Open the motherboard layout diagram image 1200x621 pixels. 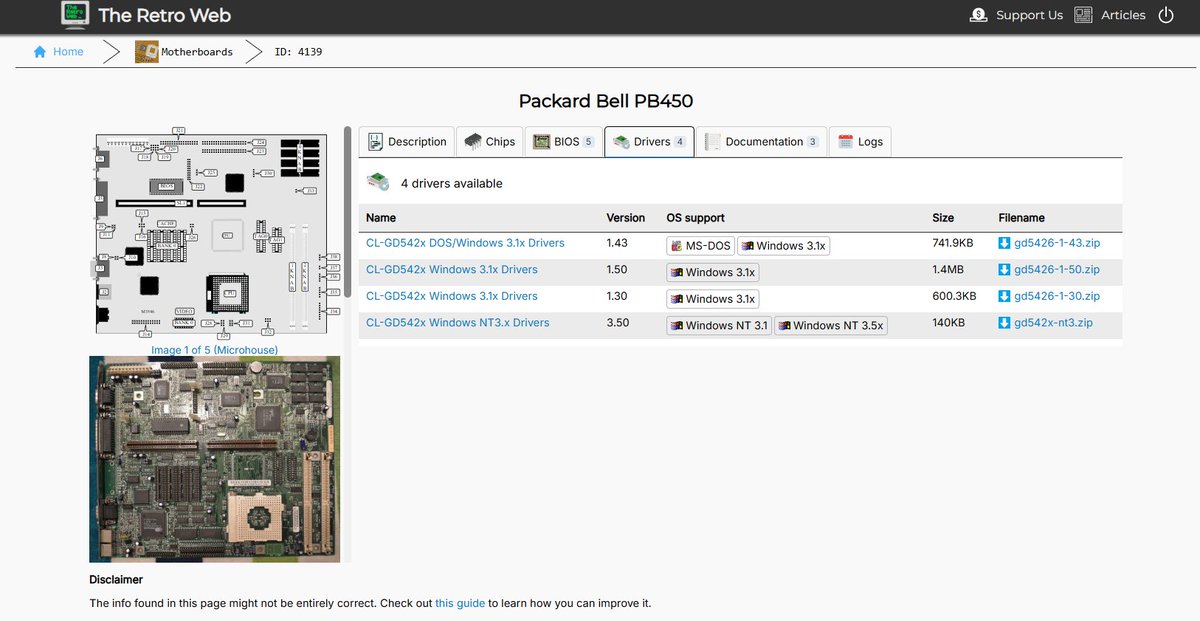coord(214,234)
